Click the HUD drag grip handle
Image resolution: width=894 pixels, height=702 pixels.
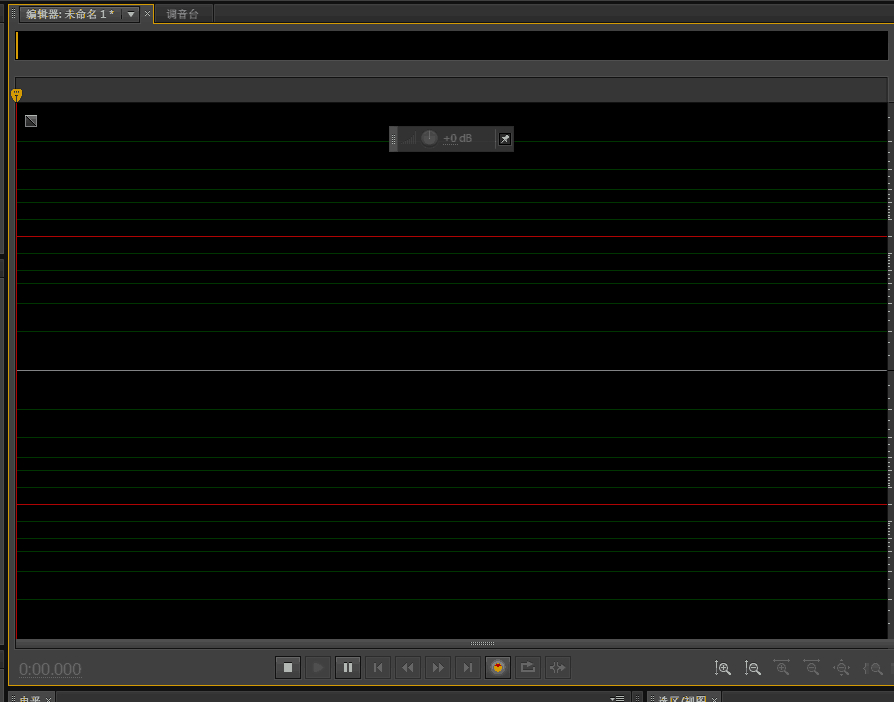(393, 139)
